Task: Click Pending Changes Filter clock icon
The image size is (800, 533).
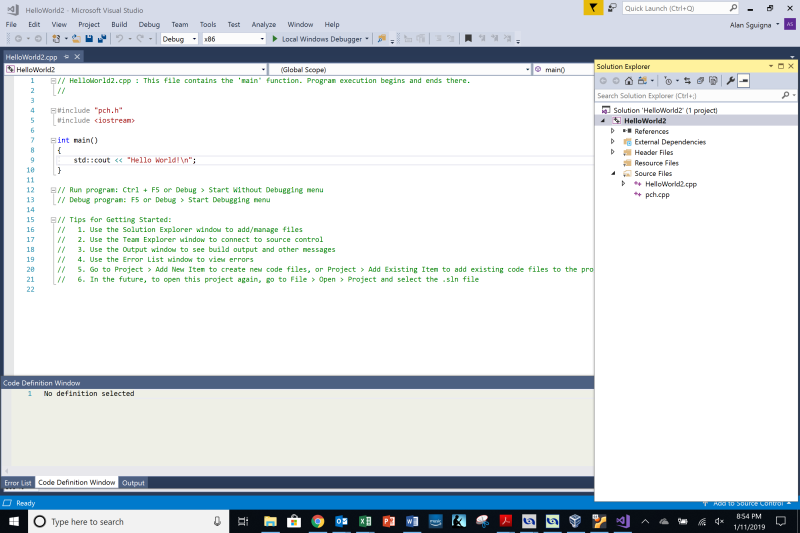Action: [x=668, y=81]
